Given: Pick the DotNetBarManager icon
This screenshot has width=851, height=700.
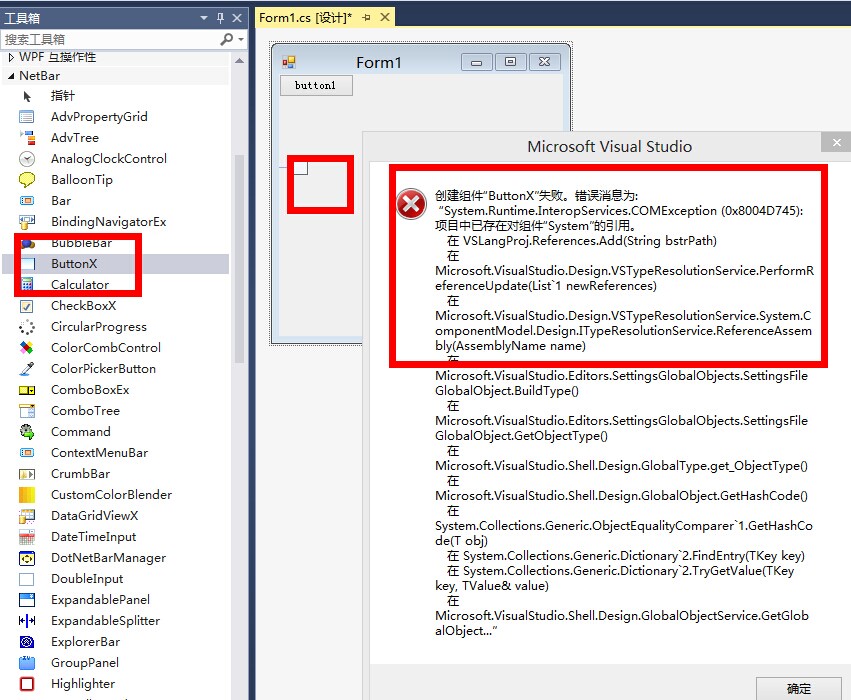Looking at the screenshot, I should [x=27, y=558].
